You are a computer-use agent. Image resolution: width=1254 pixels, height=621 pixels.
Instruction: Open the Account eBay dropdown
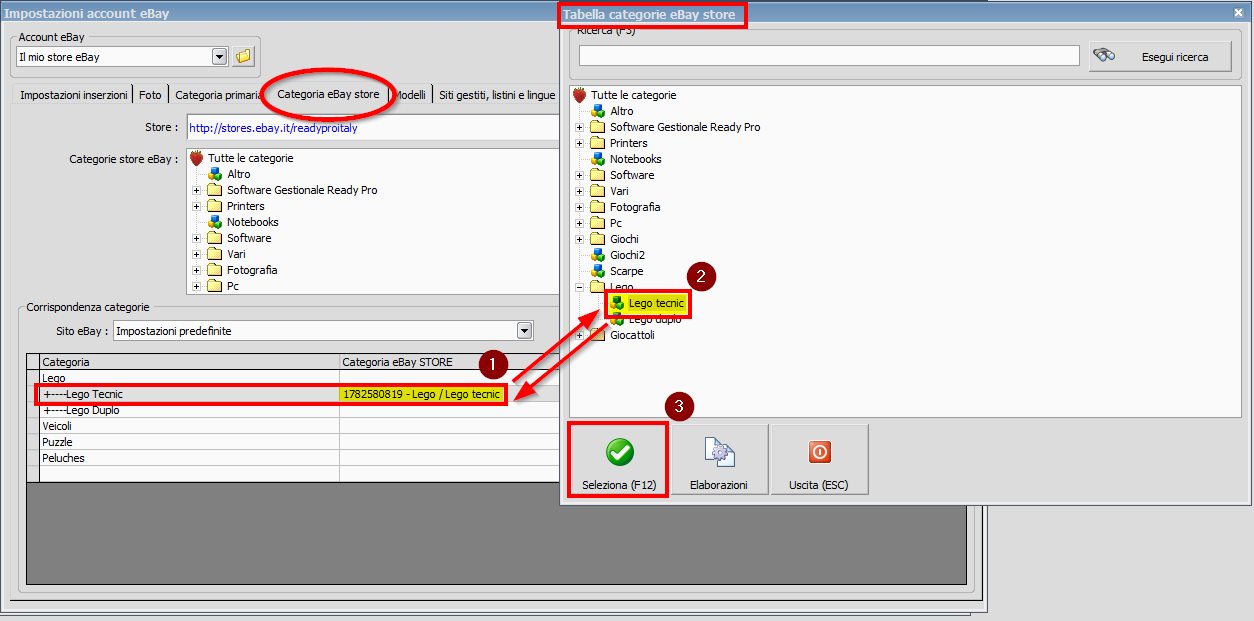[x=220, y=57]
